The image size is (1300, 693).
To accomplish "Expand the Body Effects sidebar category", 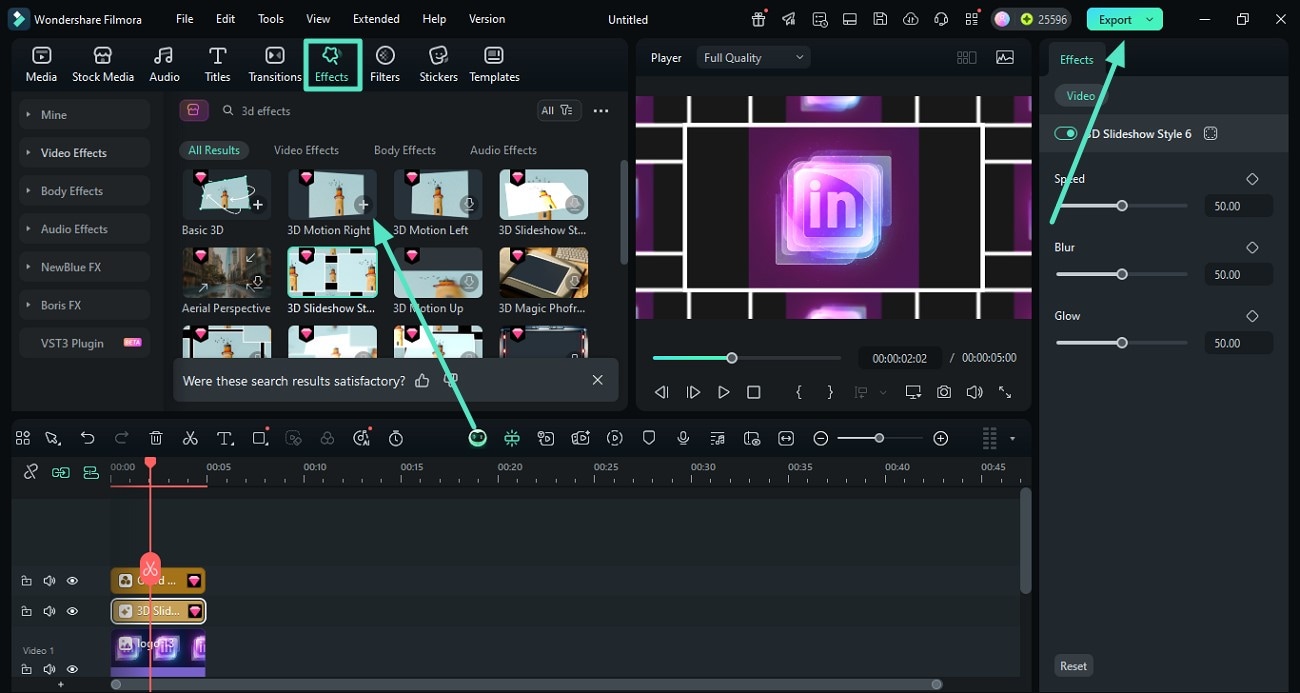I will click(x=84, y=191).
